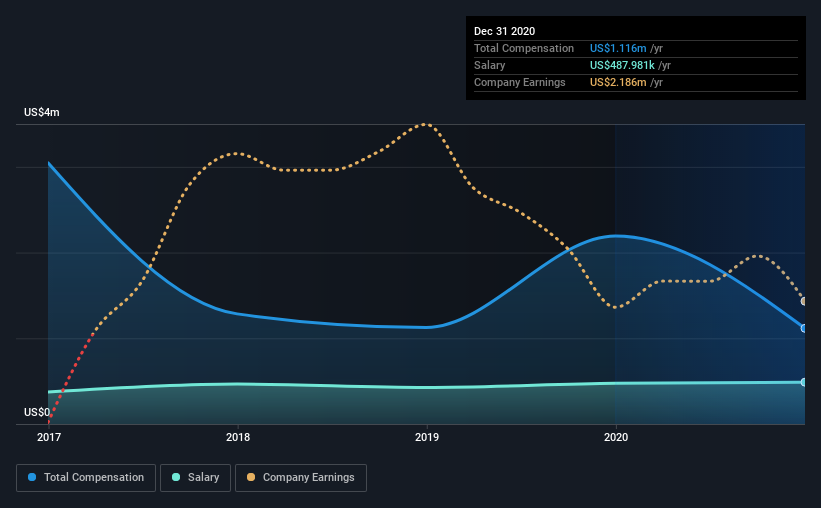821x508 pixels.
Task: Click the US$2.186m company earnings value
Action: click(618, 82)
